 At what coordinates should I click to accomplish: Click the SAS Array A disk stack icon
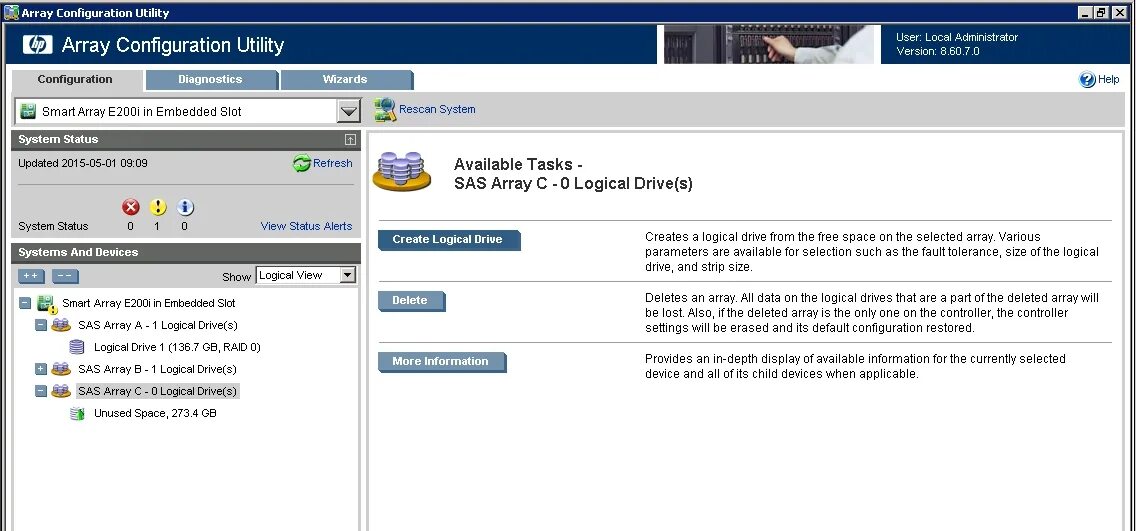tap(61, 325)
